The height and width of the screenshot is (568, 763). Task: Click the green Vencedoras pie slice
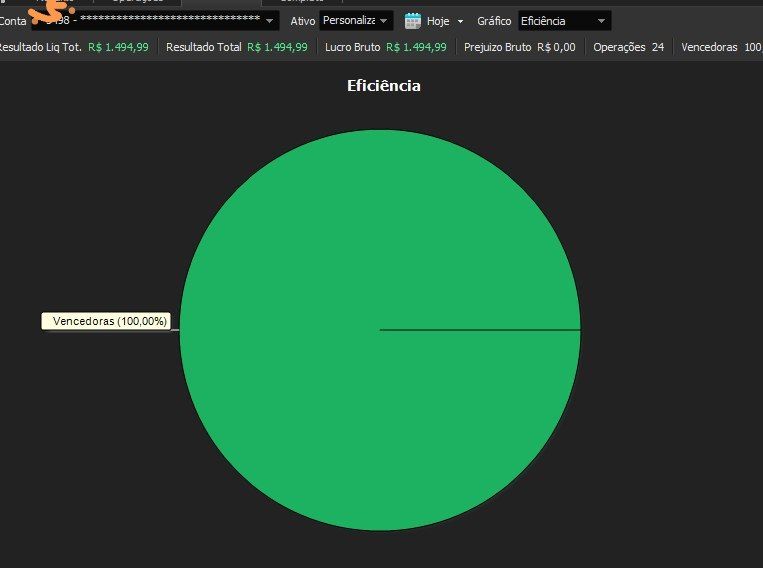coord(380,330)
